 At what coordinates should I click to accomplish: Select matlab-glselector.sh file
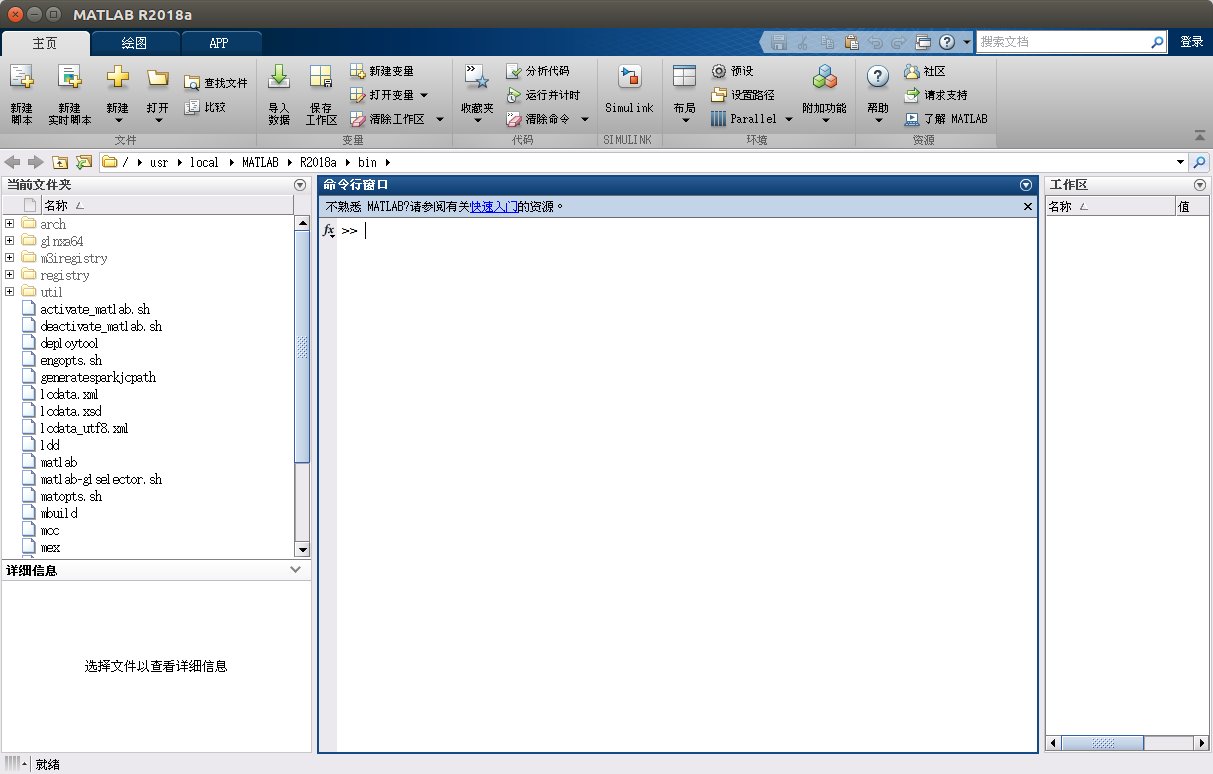pyautogui.click(x=101, y=479)
